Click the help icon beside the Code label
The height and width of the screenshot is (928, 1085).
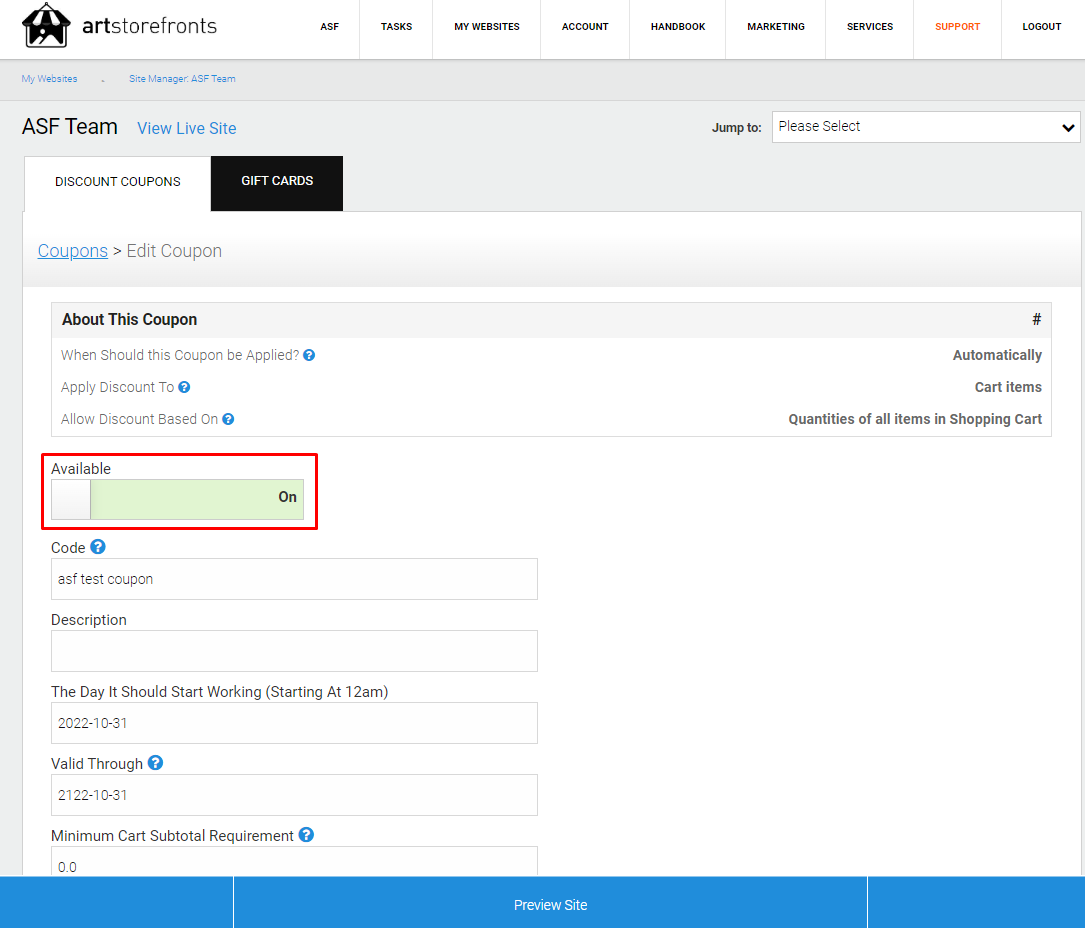point(97,546)
